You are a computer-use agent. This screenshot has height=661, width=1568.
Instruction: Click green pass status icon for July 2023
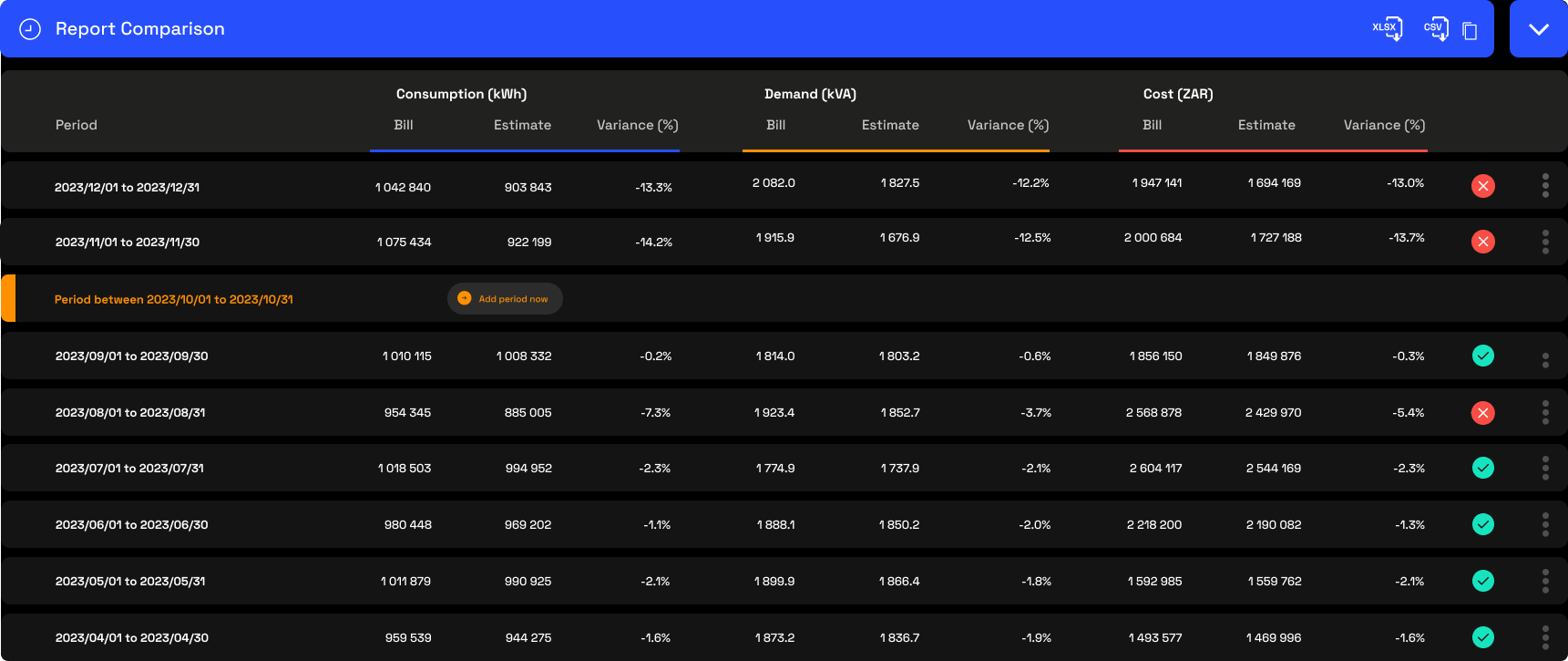(x=1483, y=468)
